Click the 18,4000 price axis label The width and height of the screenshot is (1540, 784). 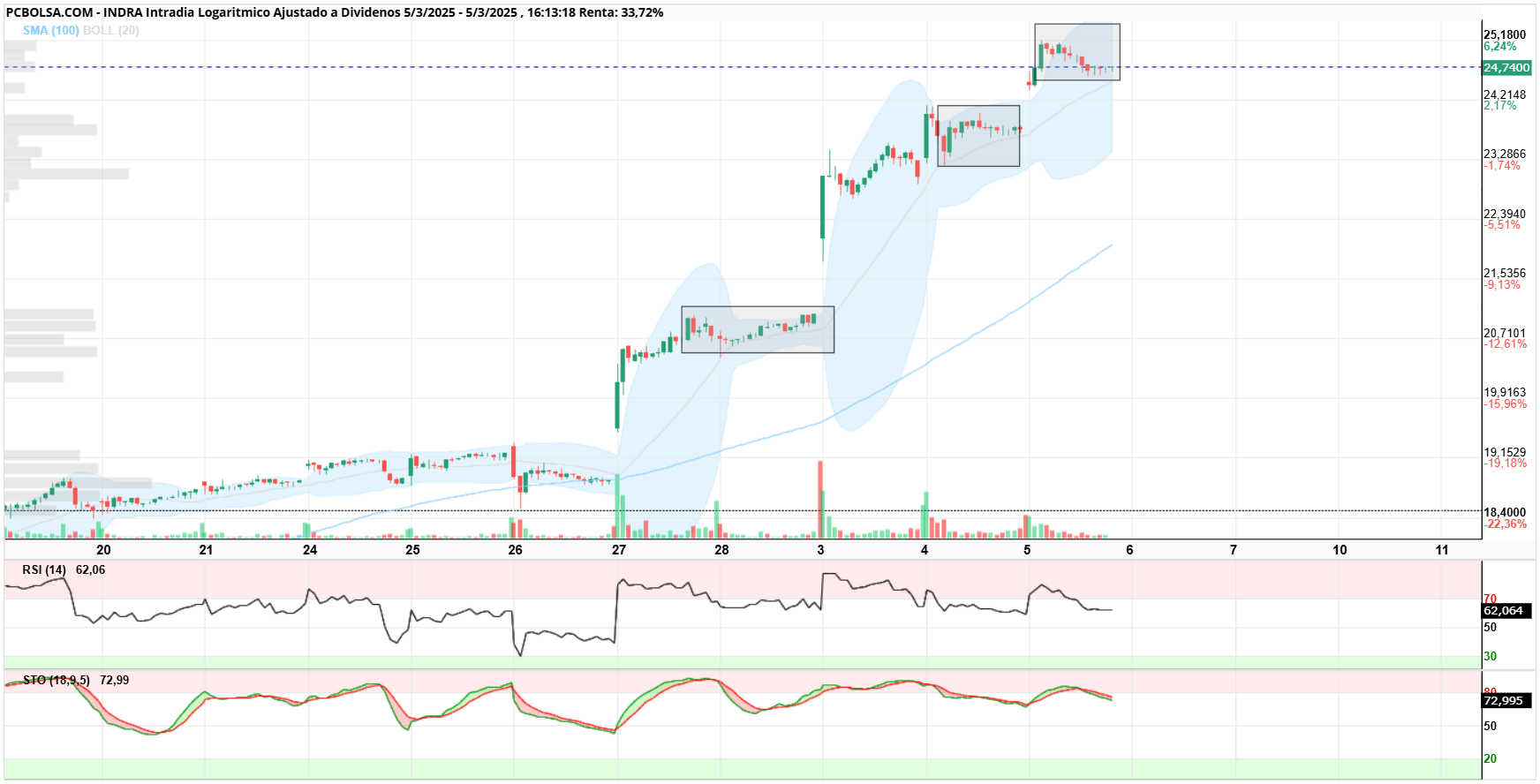(x=1505, y=512)
